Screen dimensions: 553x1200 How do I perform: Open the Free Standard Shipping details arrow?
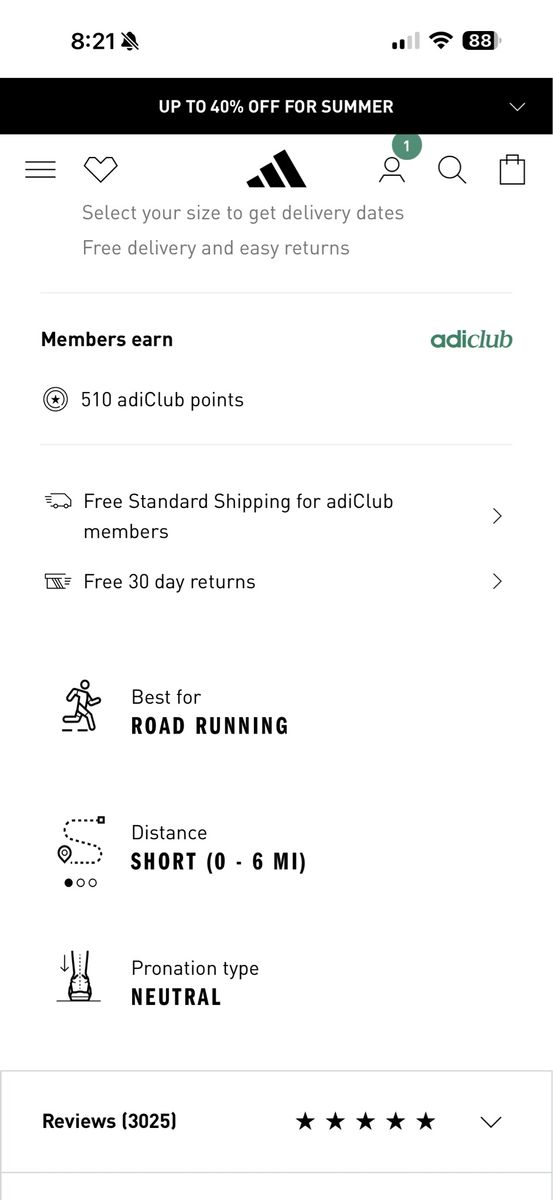pos(497,516)
